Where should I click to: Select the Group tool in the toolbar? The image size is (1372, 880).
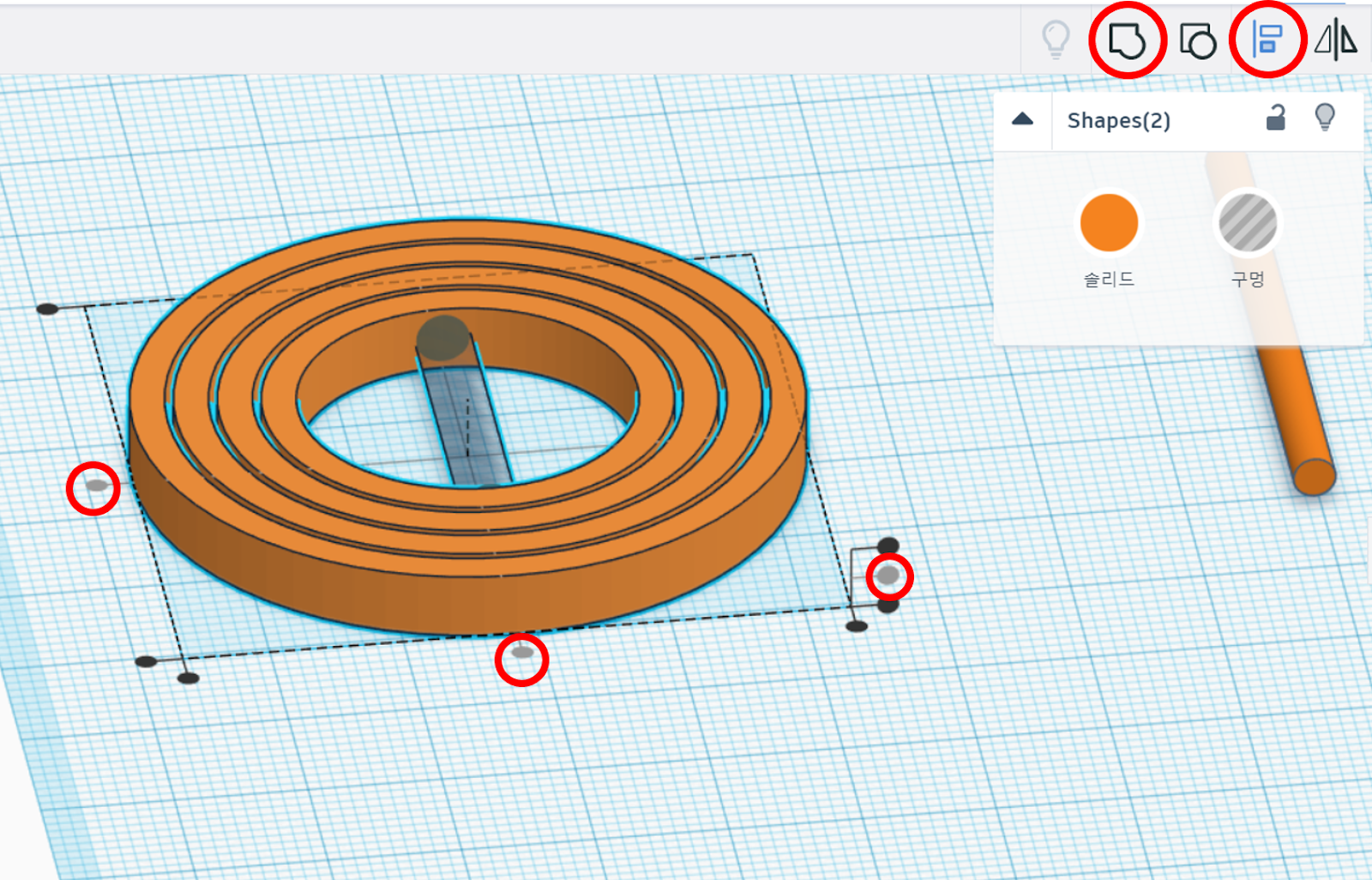(x=1128, y=39)
